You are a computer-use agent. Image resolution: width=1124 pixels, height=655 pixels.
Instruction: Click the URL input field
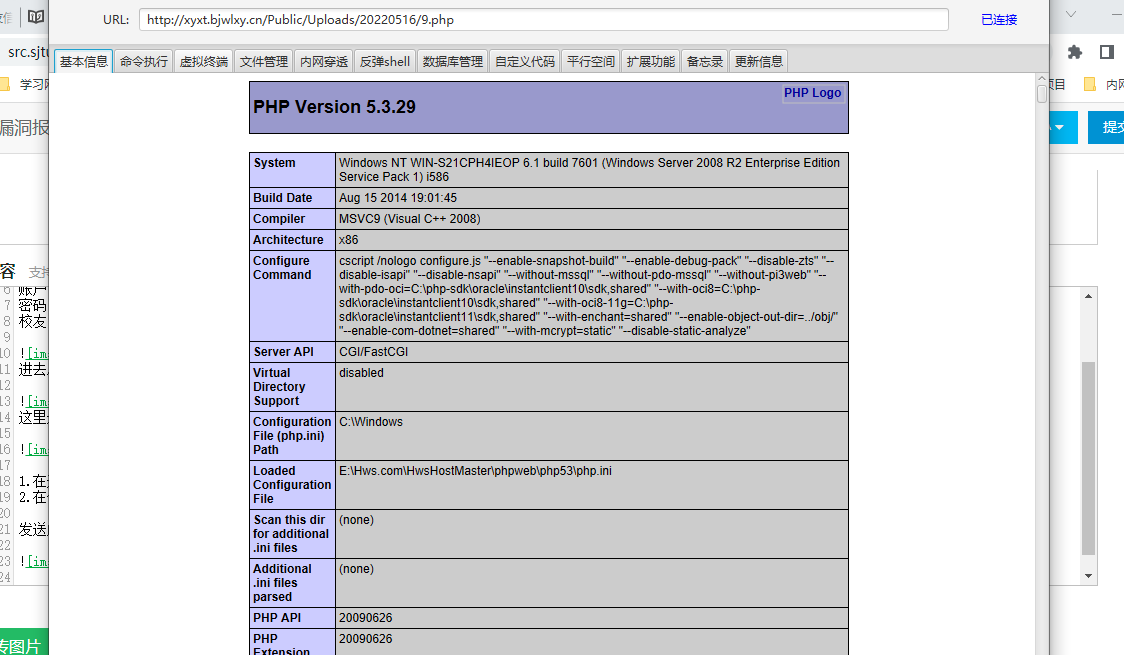click(x=543, y=19)
